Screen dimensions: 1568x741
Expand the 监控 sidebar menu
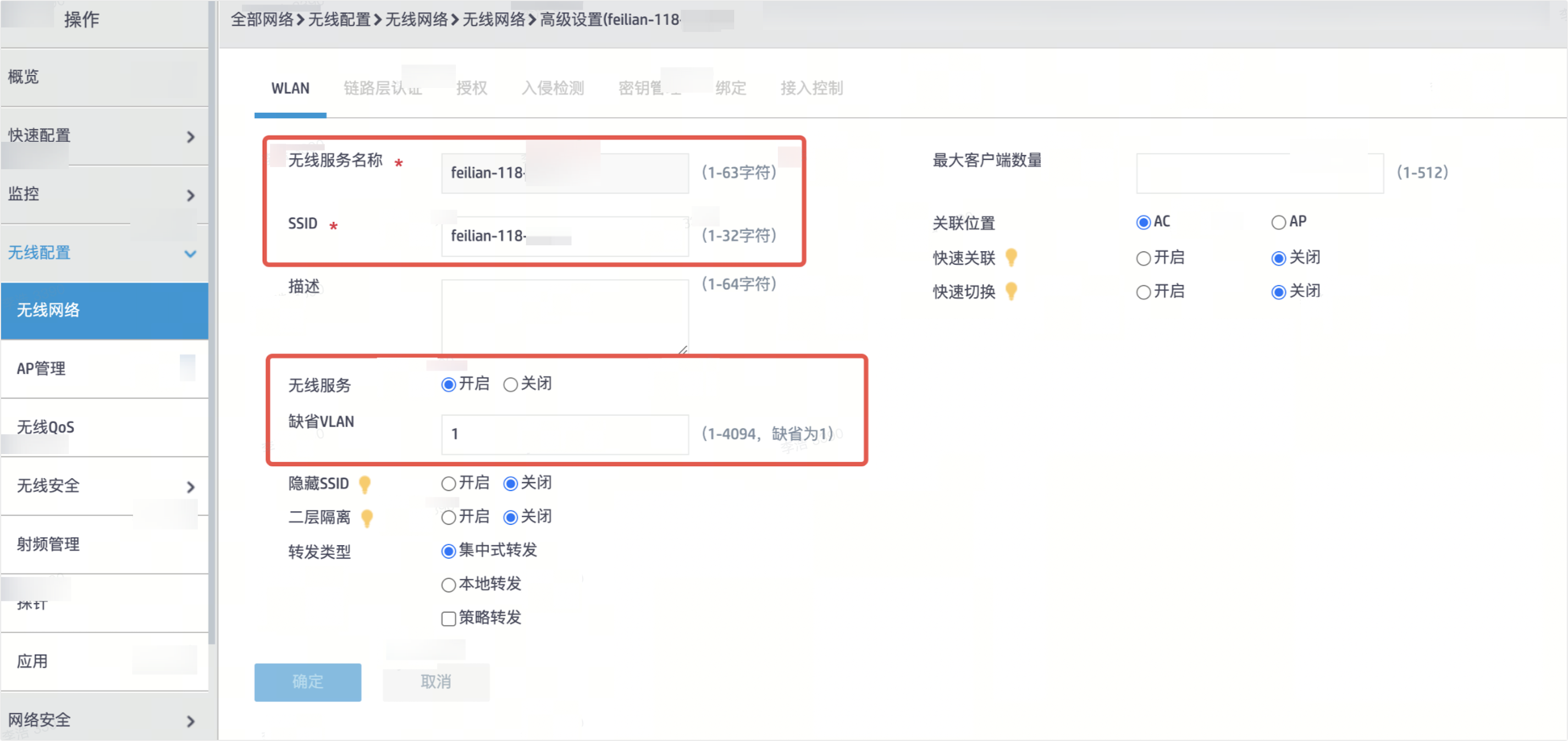104,195
